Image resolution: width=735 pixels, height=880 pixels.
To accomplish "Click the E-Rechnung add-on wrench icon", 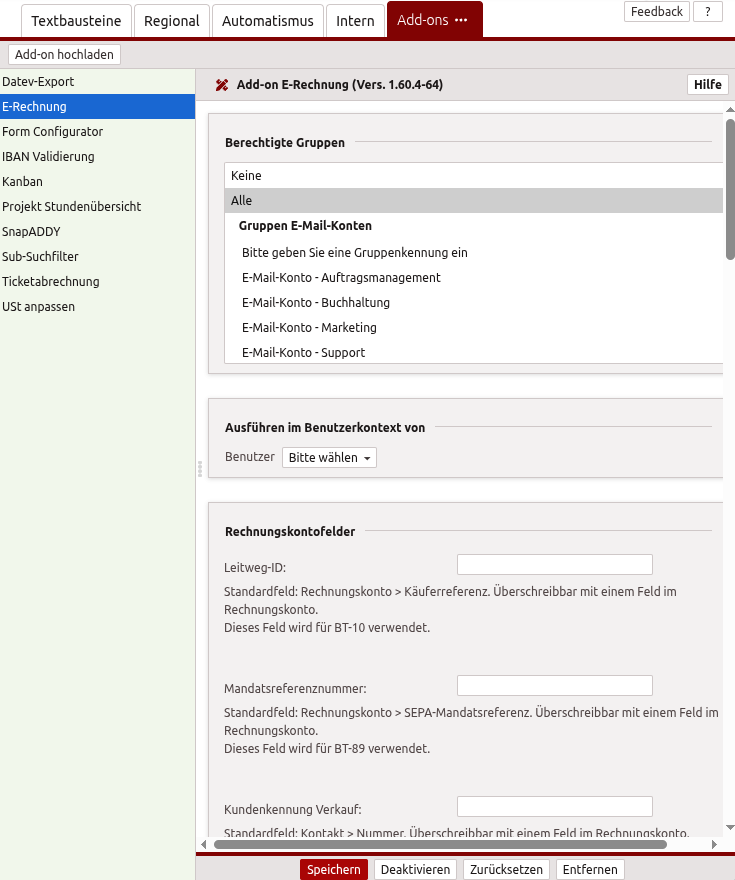I will (x=222, y=85).
